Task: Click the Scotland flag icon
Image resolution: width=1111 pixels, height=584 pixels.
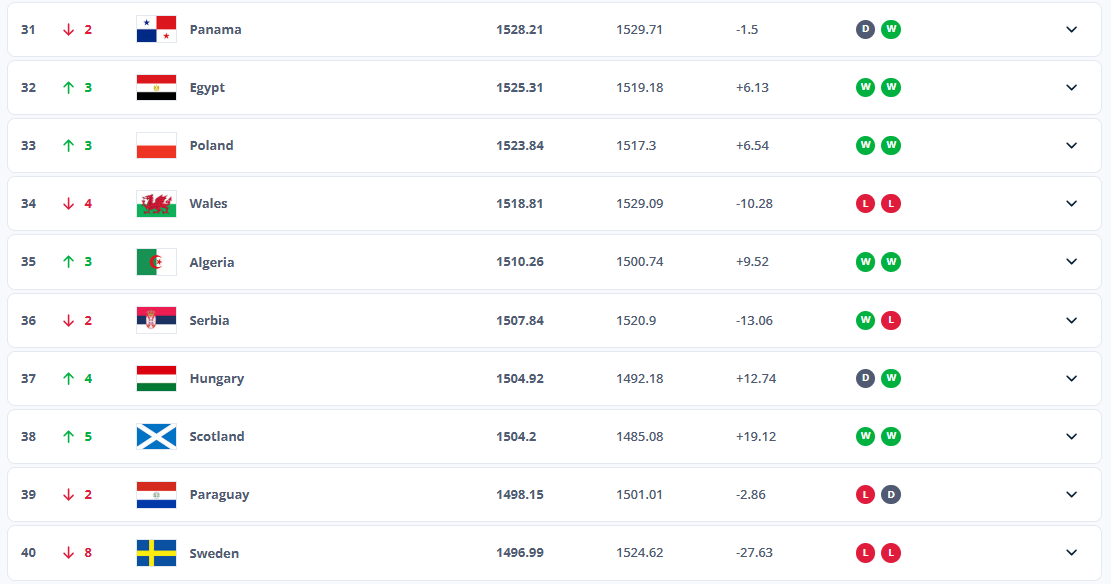Action: tap(156, 436)
